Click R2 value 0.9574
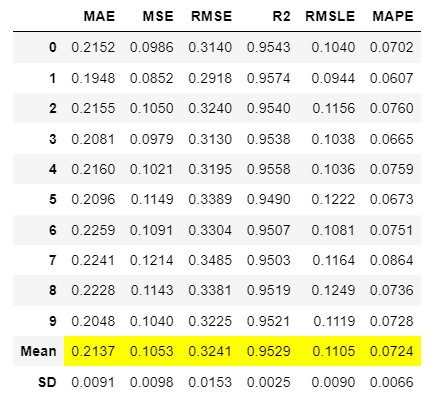 [x=269, y=78]
